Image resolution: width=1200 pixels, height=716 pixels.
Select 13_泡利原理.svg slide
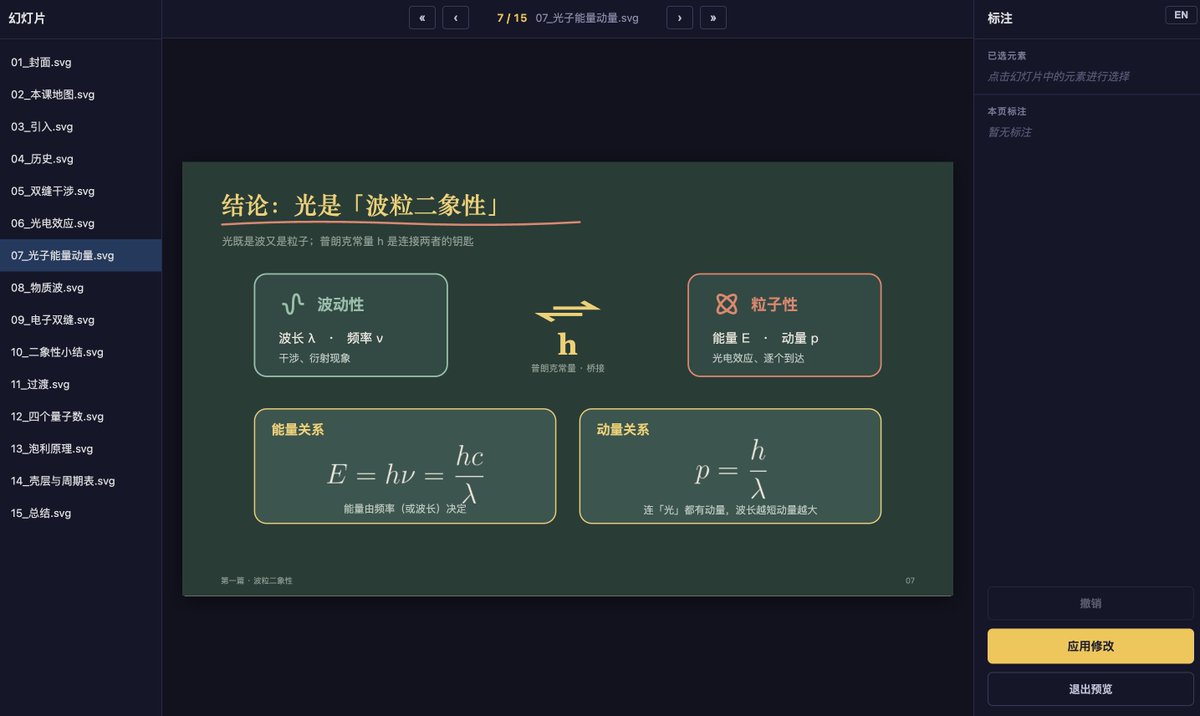coord(81,449)
